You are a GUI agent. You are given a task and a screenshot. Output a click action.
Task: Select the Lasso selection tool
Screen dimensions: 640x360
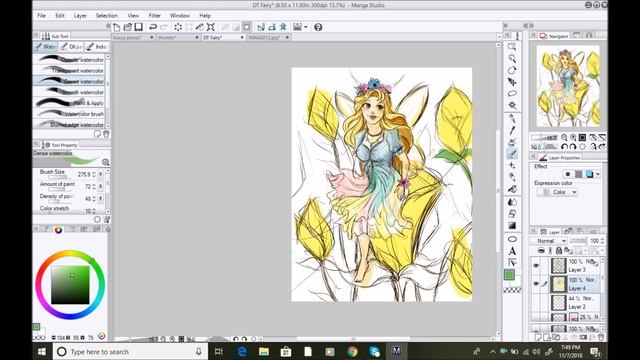tap(512, 93)
